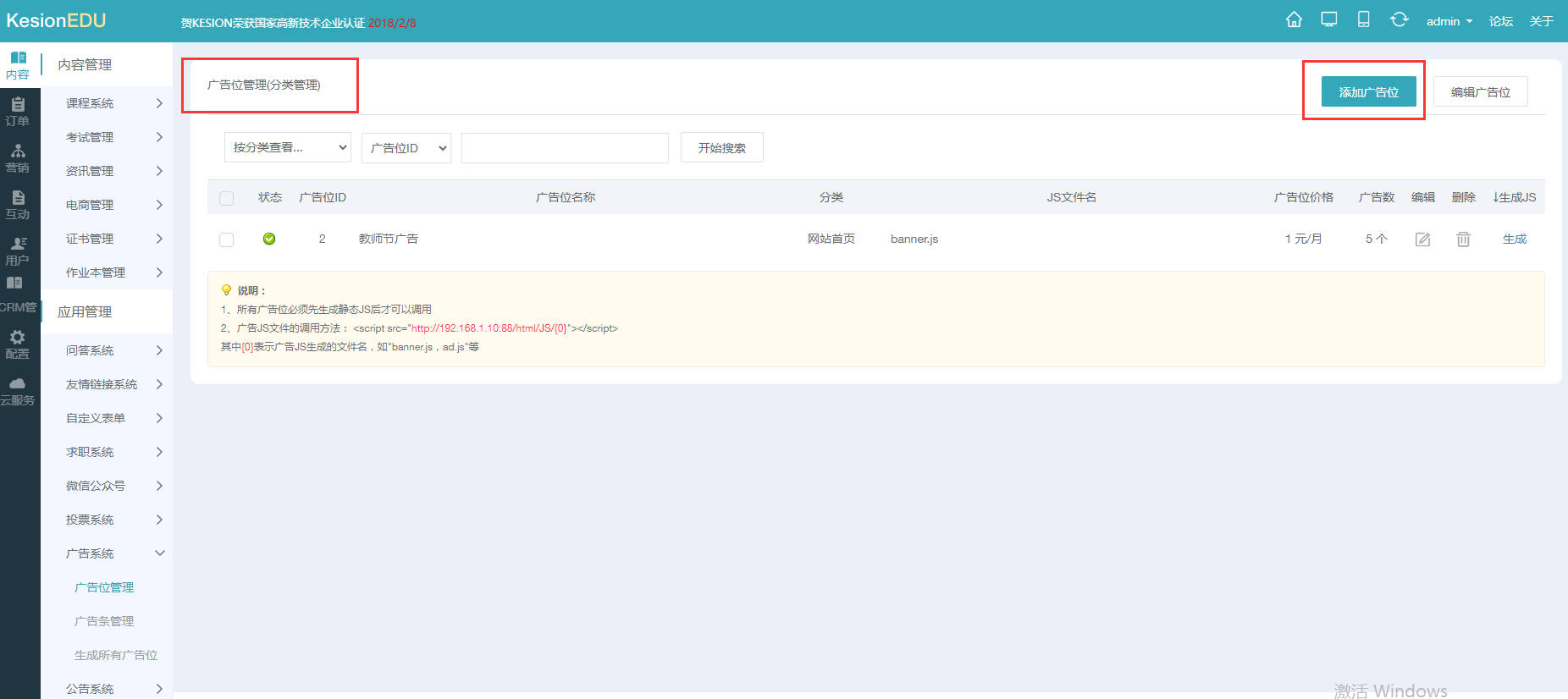Click the 广告位名称 column header
This screenshot has height=699, width=1568.
566,197
